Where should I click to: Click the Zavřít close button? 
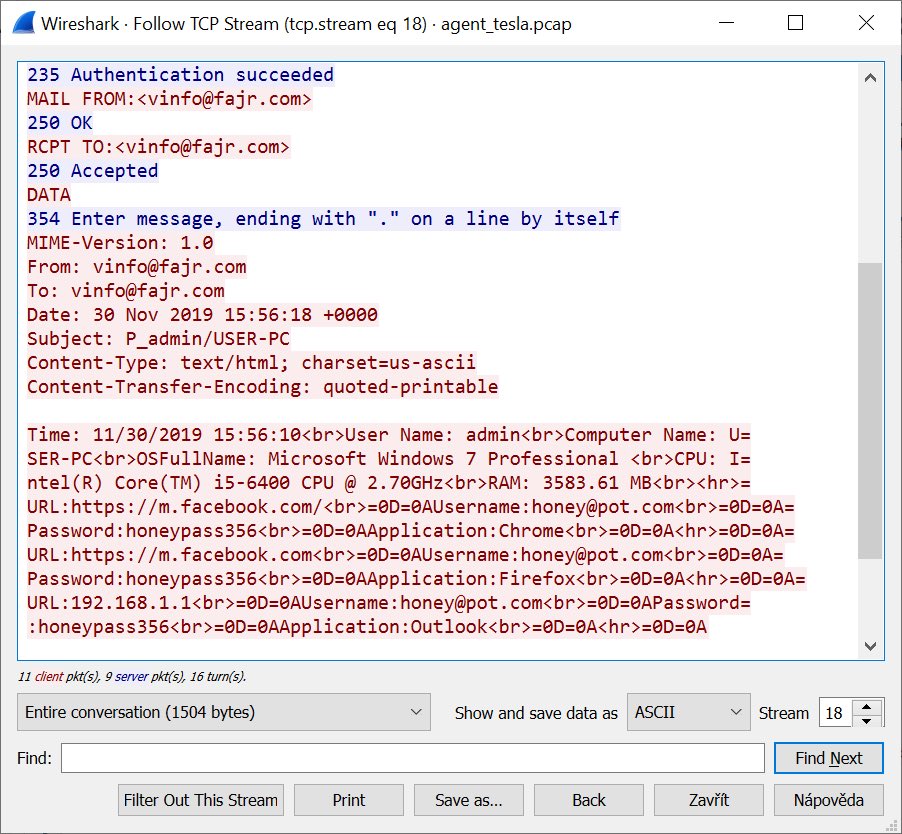pos(709,800)
